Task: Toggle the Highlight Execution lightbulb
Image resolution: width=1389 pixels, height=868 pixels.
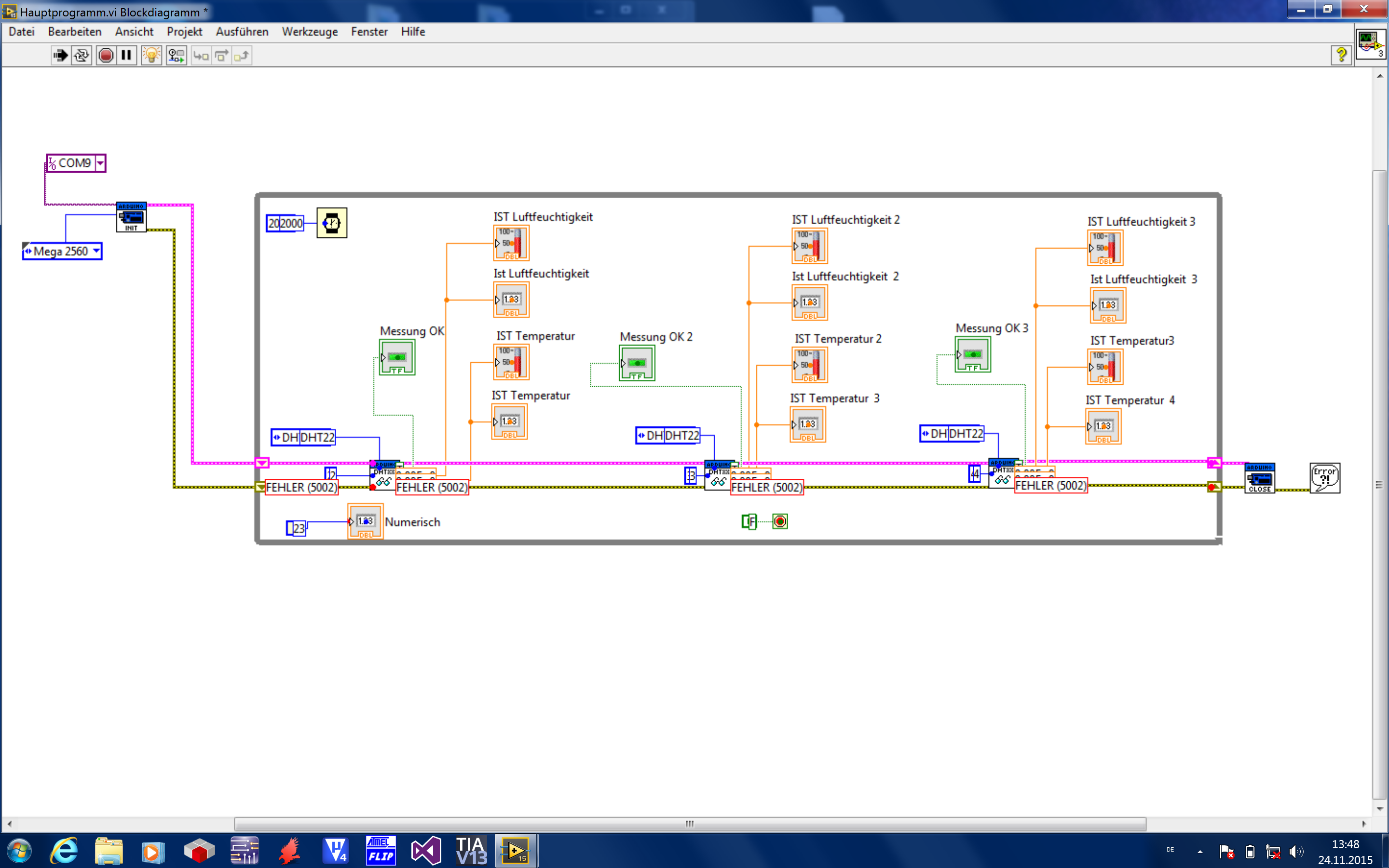Action: point(151,55)
